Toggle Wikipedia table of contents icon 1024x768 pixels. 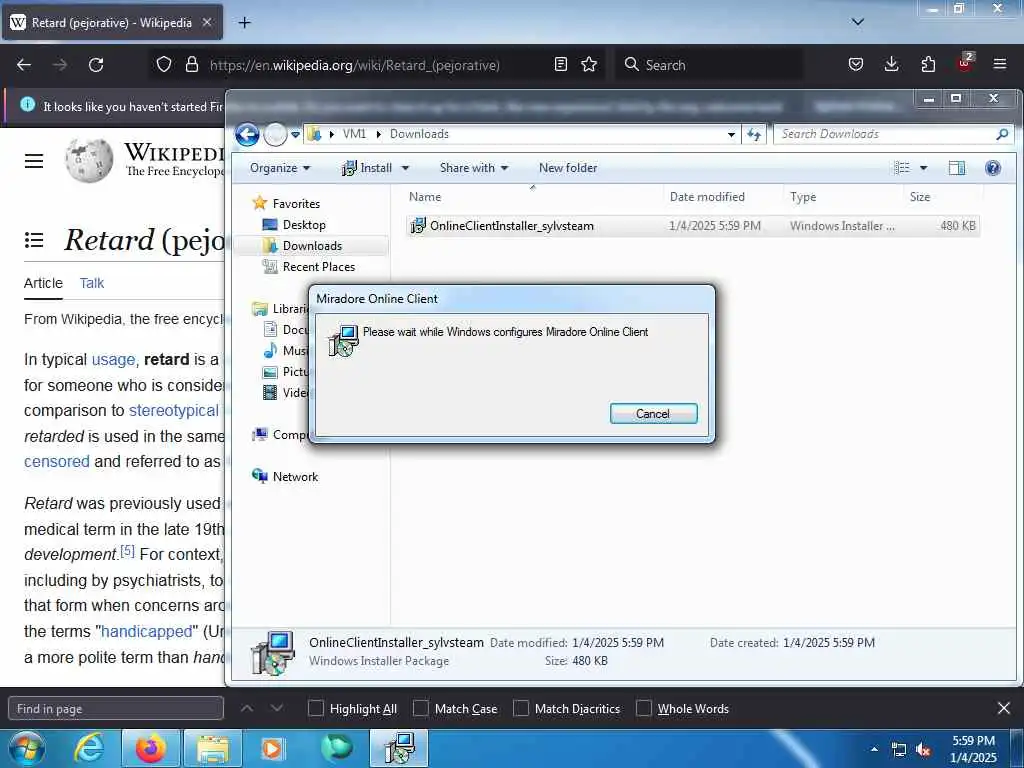pos(34,240)
